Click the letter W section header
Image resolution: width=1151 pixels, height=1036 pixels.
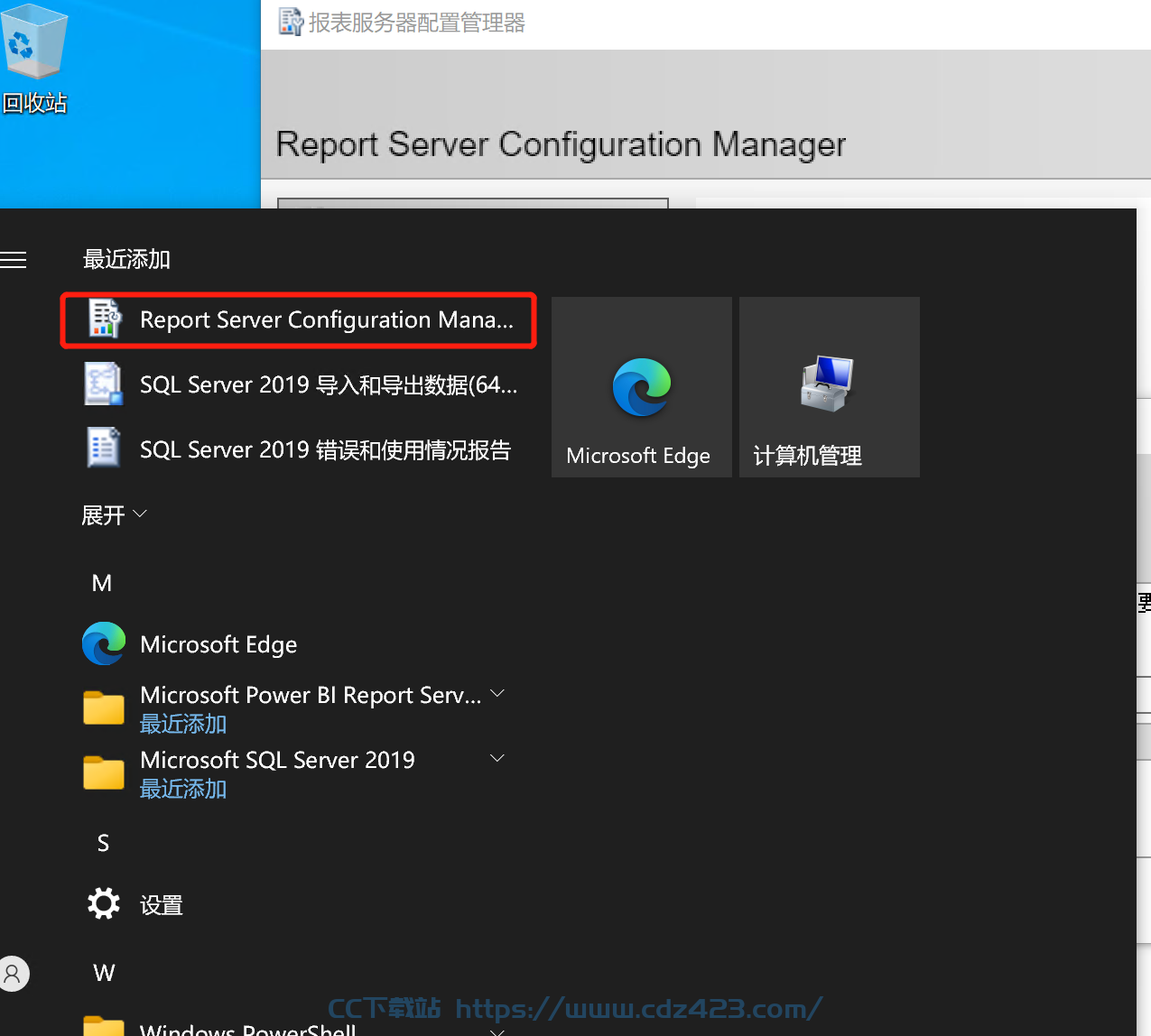[x=104, y=973]
